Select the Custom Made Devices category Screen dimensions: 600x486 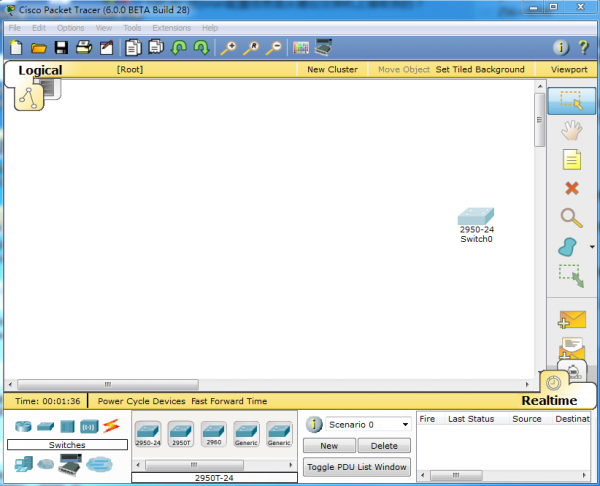70,464
